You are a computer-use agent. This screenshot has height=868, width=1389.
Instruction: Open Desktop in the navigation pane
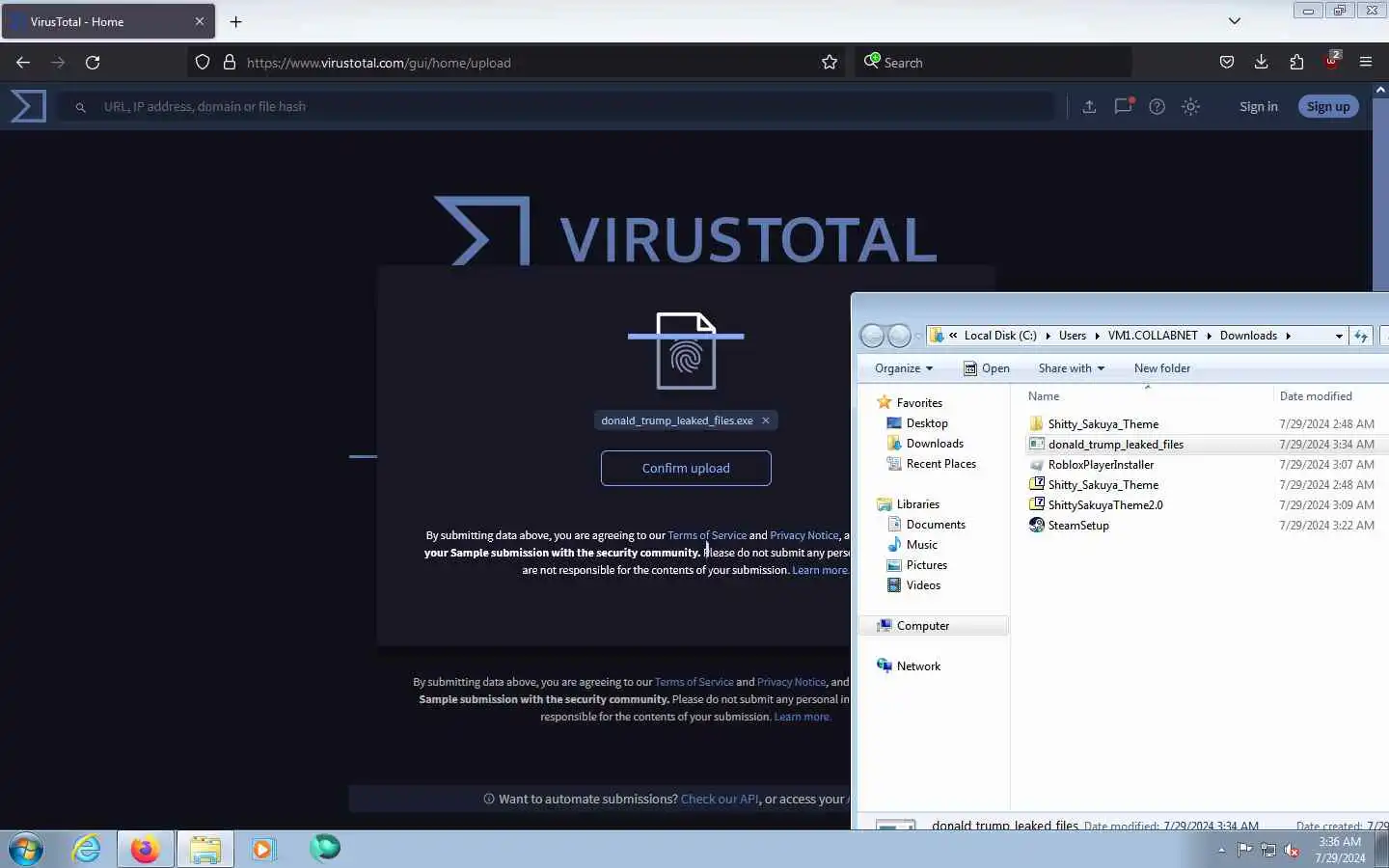pyautogui.click(x=927, y=423)
